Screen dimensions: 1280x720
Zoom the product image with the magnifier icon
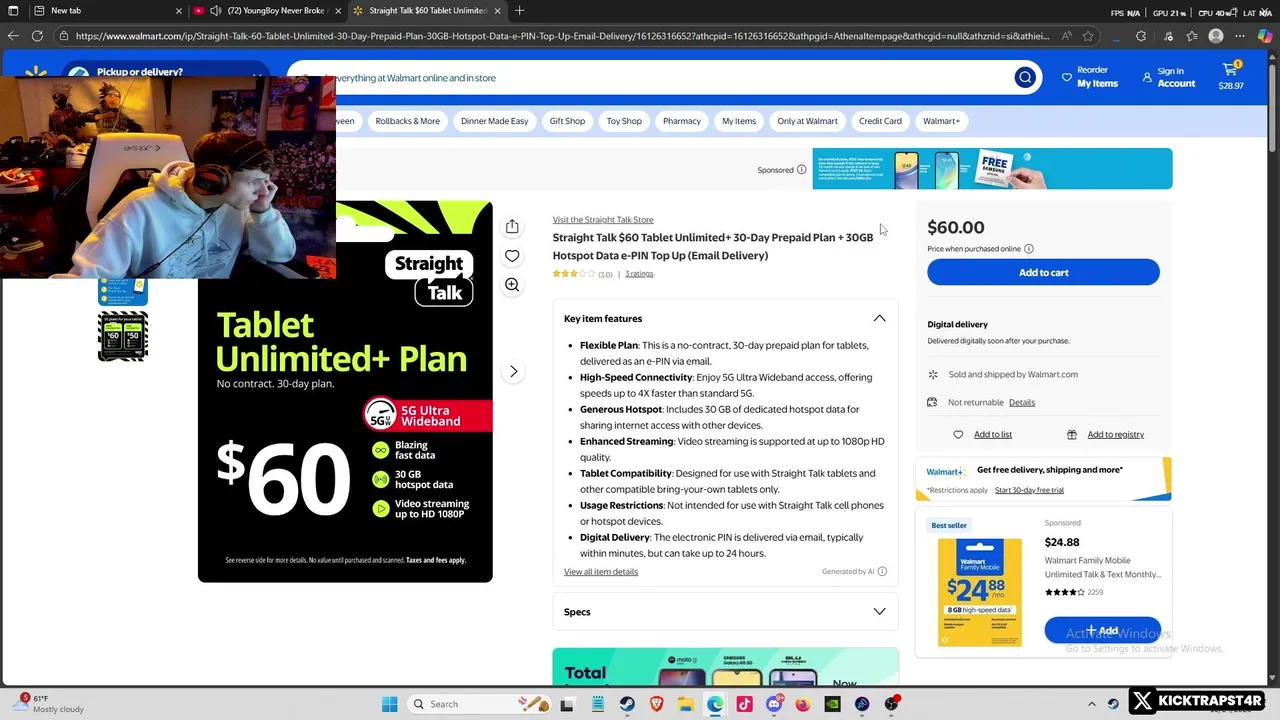pyautogui.click(x=512, y=285)
